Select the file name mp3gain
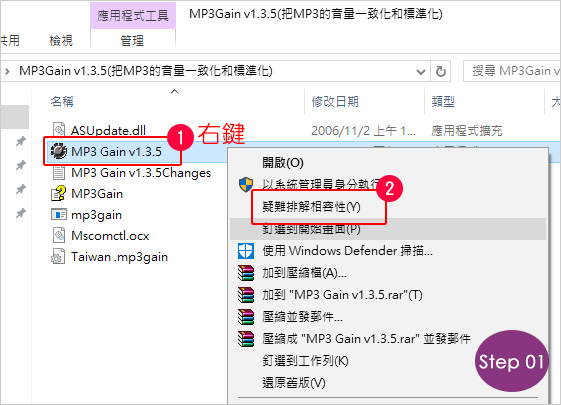This screenshot has width=561, height=405. coord(96,215)
